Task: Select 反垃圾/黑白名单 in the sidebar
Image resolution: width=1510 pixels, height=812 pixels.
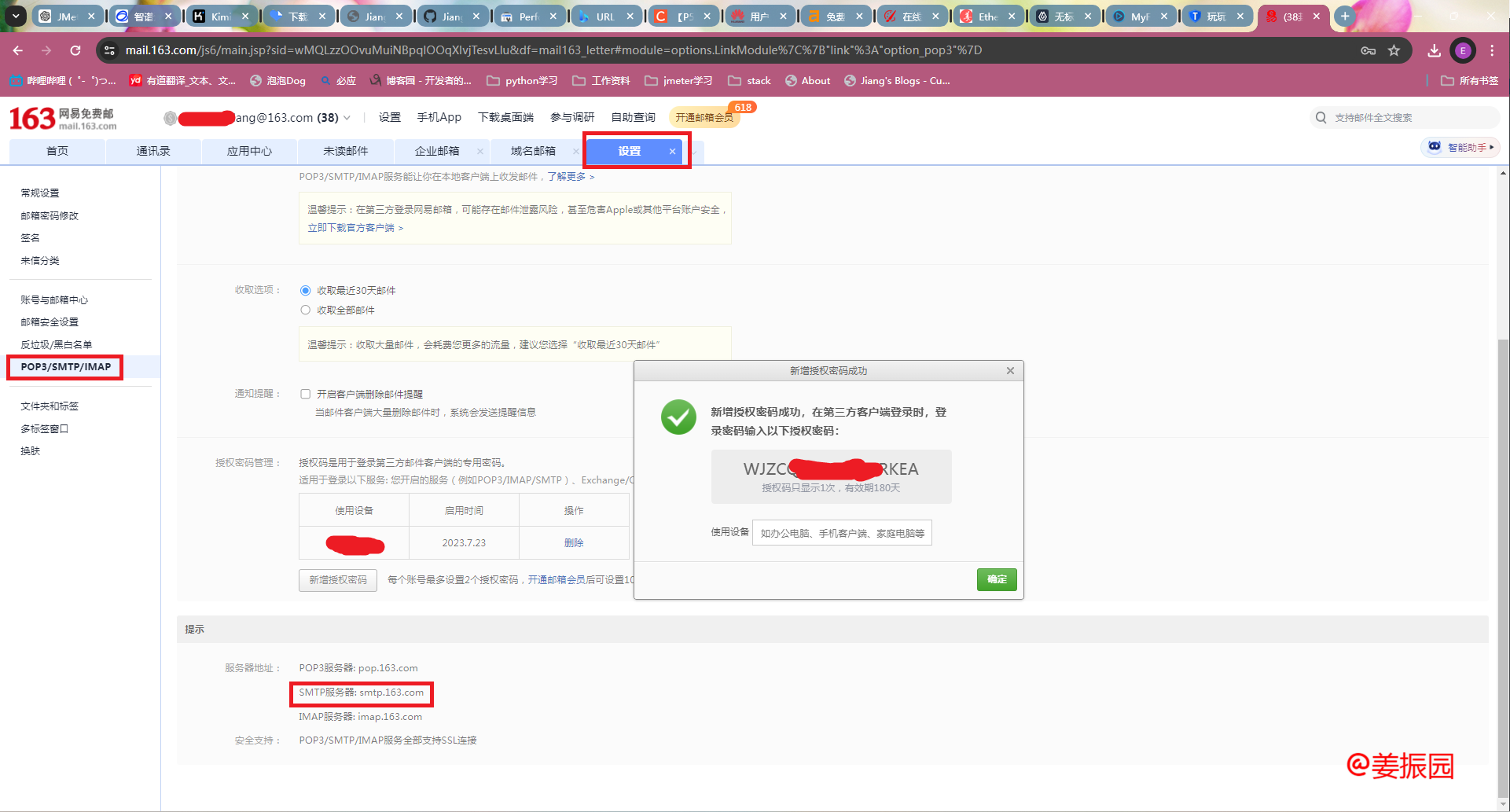Action: [57, 345]
